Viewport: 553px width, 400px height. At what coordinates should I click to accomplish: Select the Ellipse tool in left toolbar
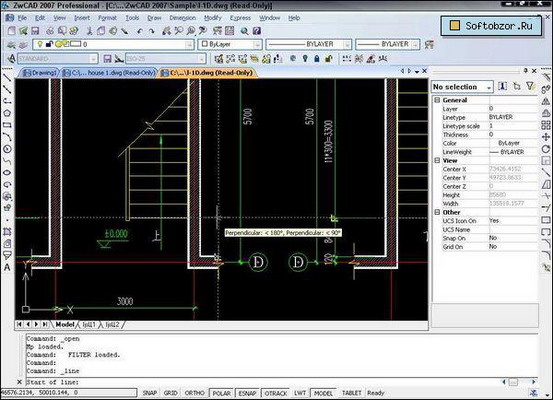click(x=7, y=172)
